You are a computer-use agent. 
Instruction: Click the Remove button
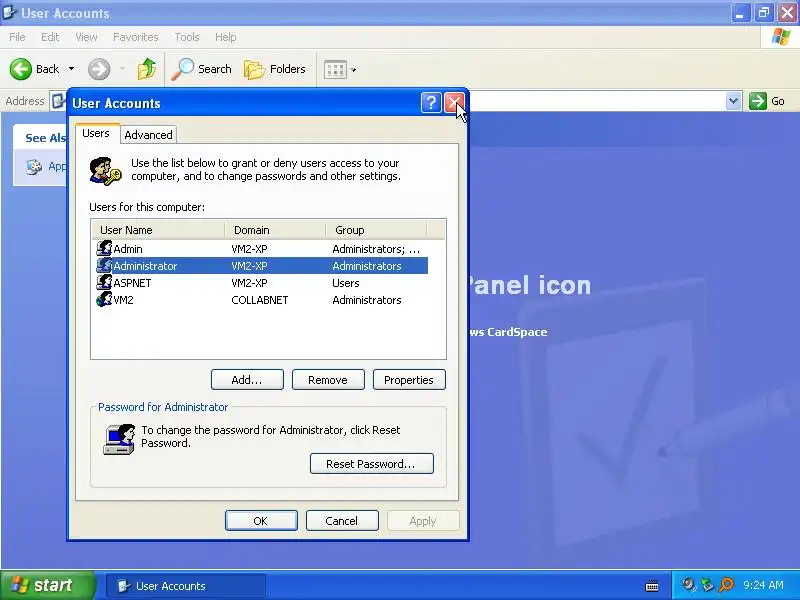(x=328, y=380)
